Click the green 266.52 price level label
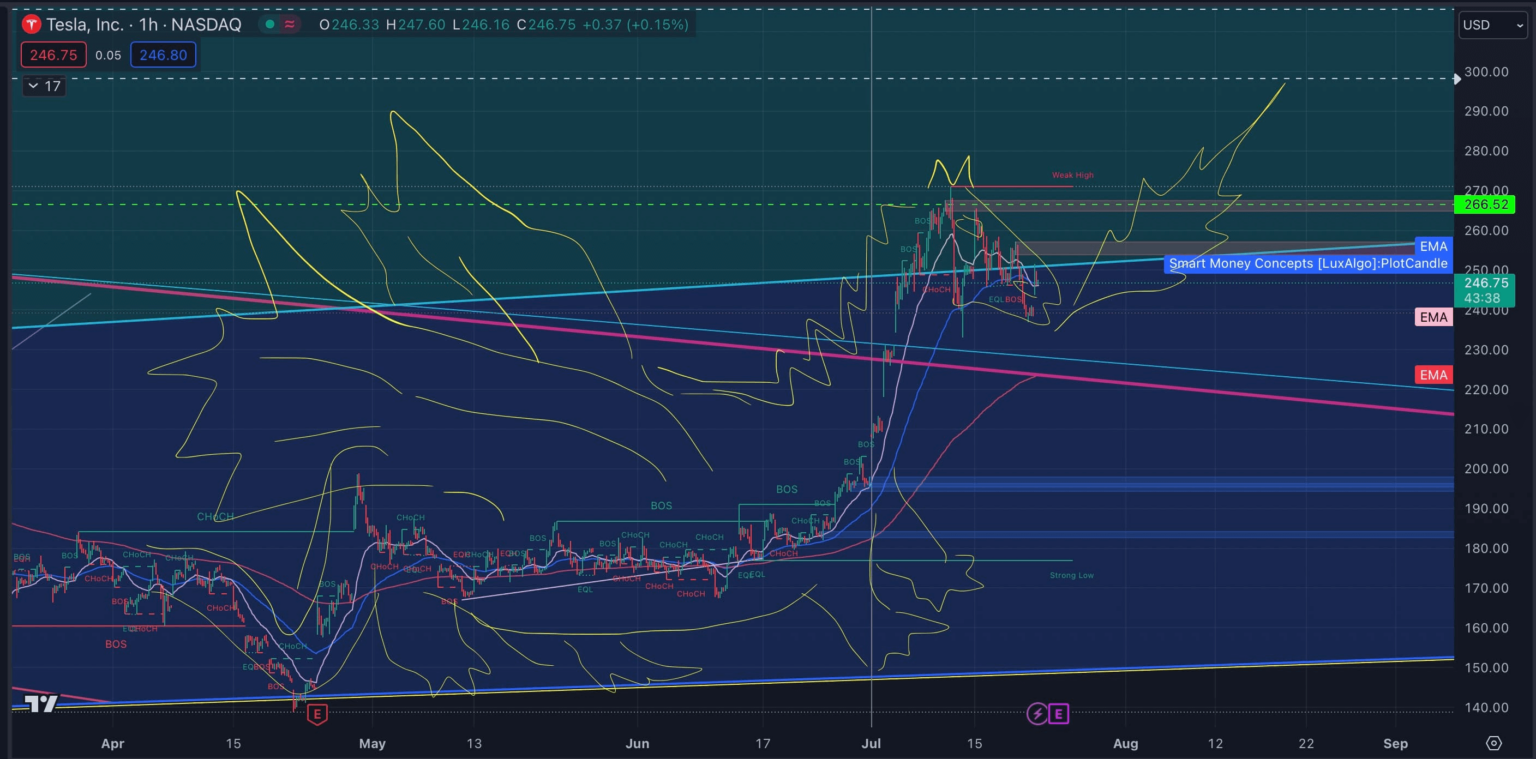Image resolution: width=1536 pixels, height=759 pixels. click(1484, 204)
